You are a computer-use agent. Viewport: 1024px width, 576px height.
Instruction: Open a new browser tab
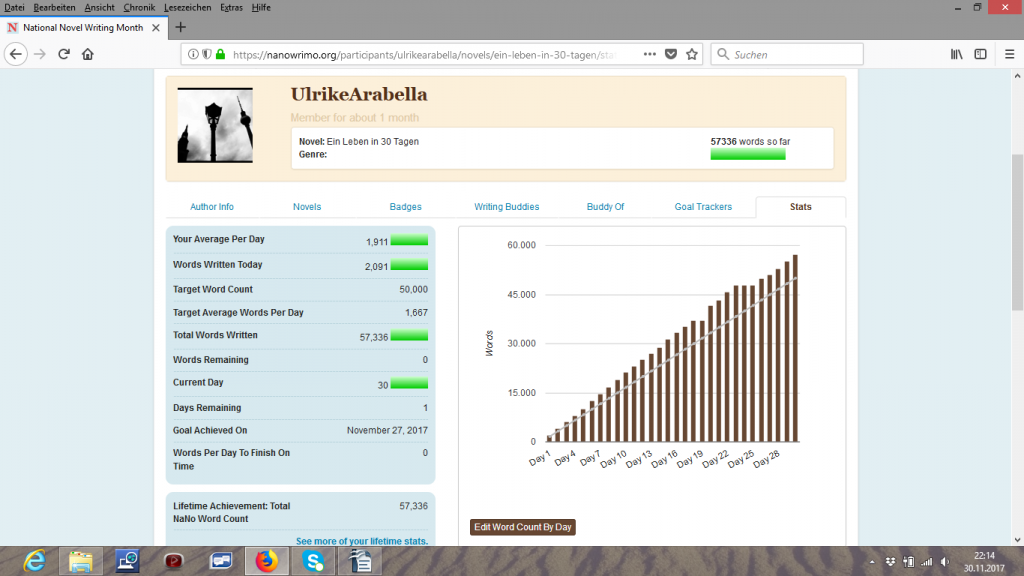click(x=181, y=27)
